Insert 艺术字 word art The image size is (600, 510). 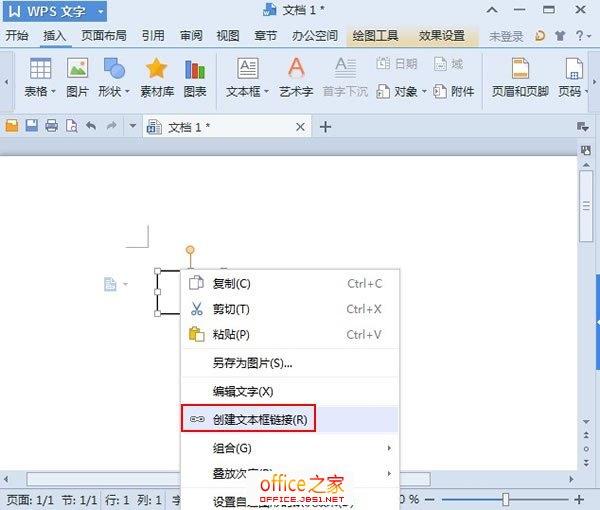(296, 68)
